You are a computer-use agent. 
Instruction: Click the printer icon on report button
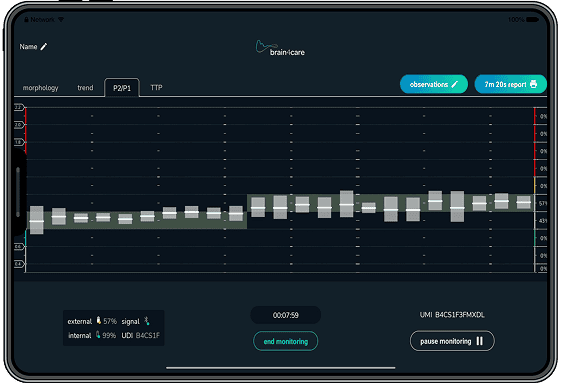tap(534, 84)
